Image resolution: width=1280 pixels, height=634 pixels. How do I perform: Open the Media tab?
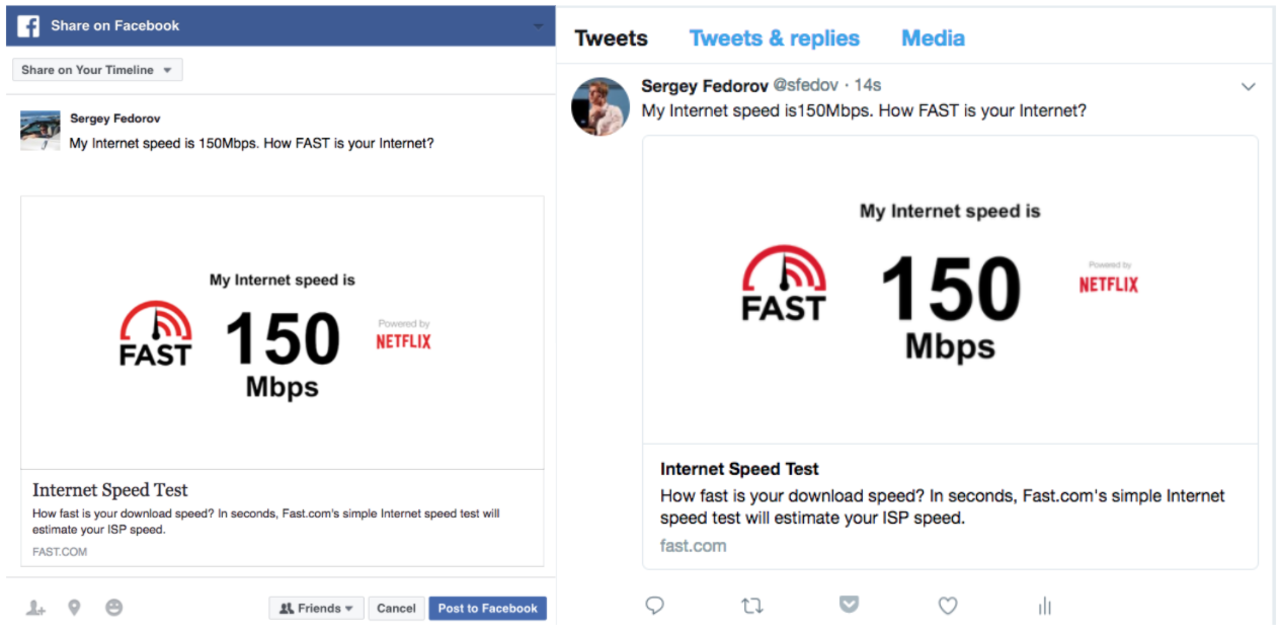click(x=932, y=37)
